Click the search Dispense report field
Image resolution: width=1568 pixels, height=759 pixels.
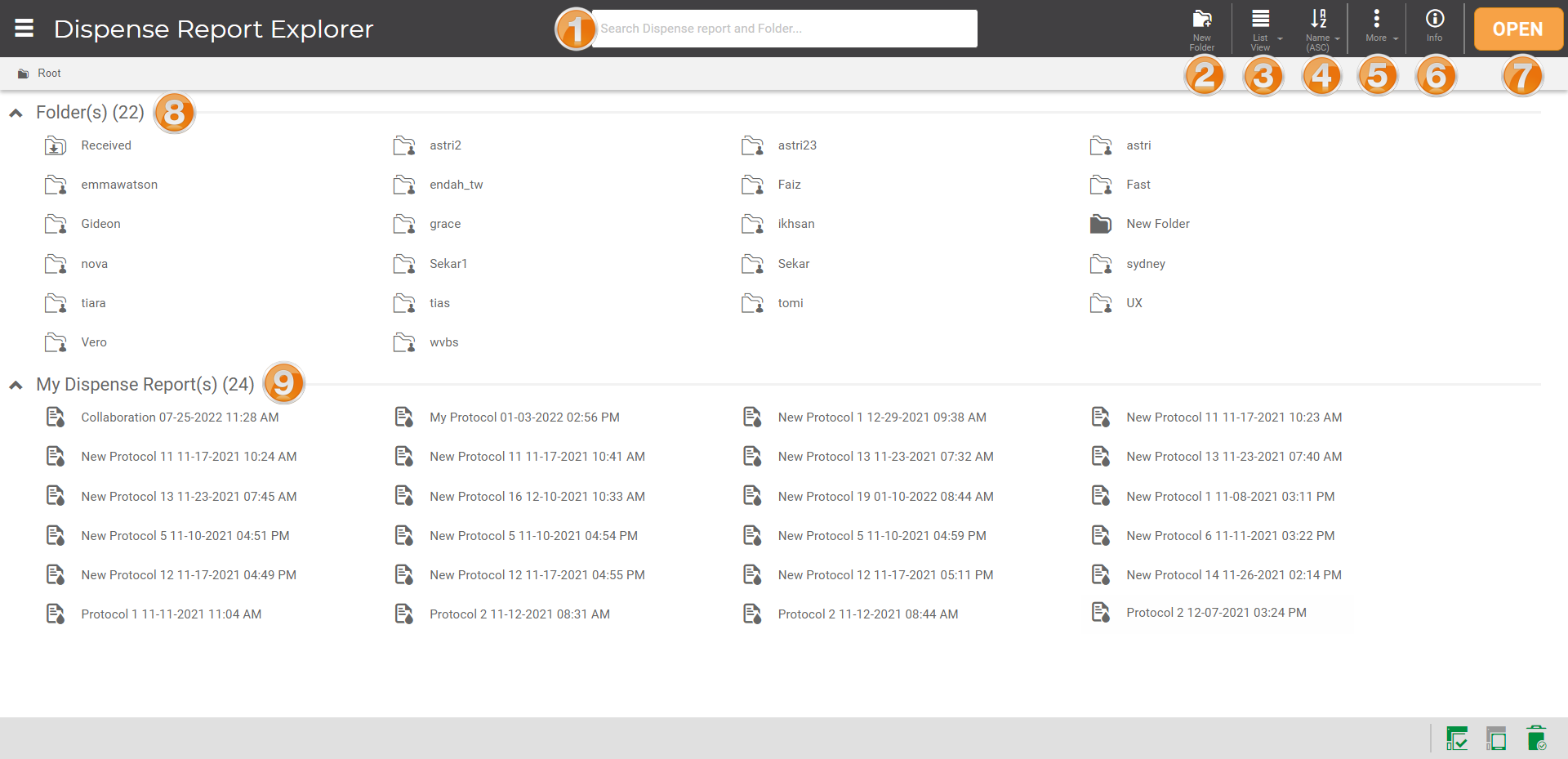click(x=784, y=29)
